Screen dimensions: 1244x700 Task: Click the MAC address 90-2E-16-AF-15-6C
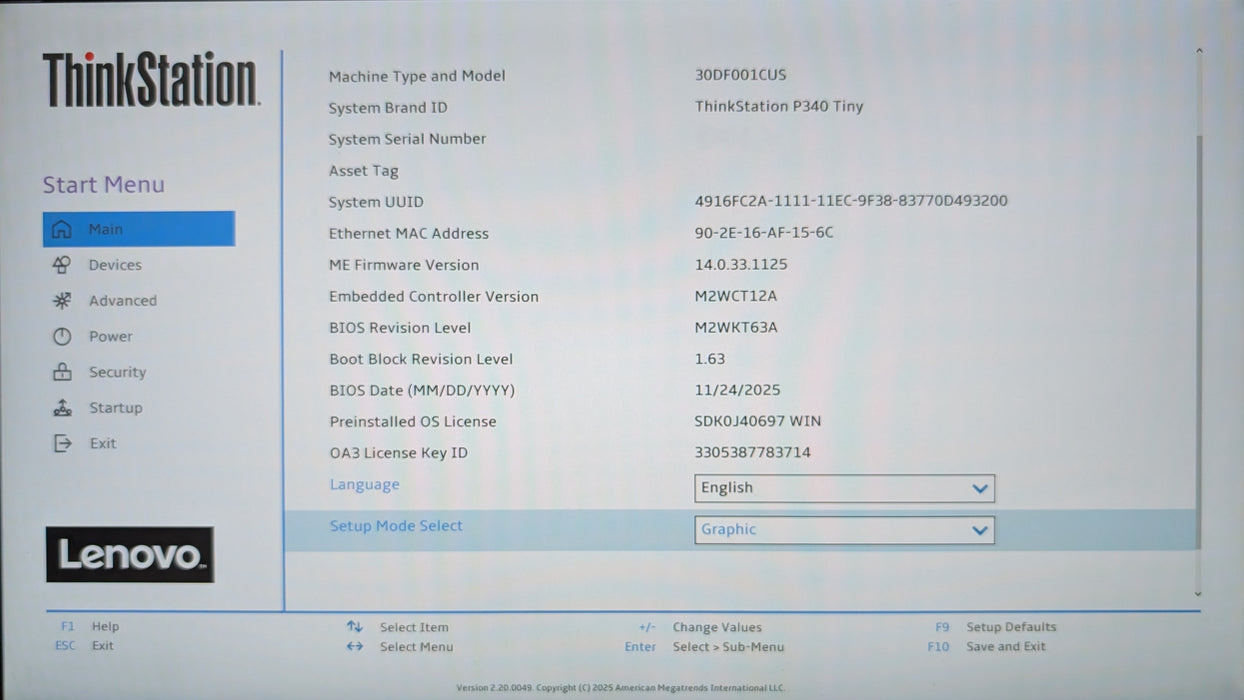click(x=764, y=233)
